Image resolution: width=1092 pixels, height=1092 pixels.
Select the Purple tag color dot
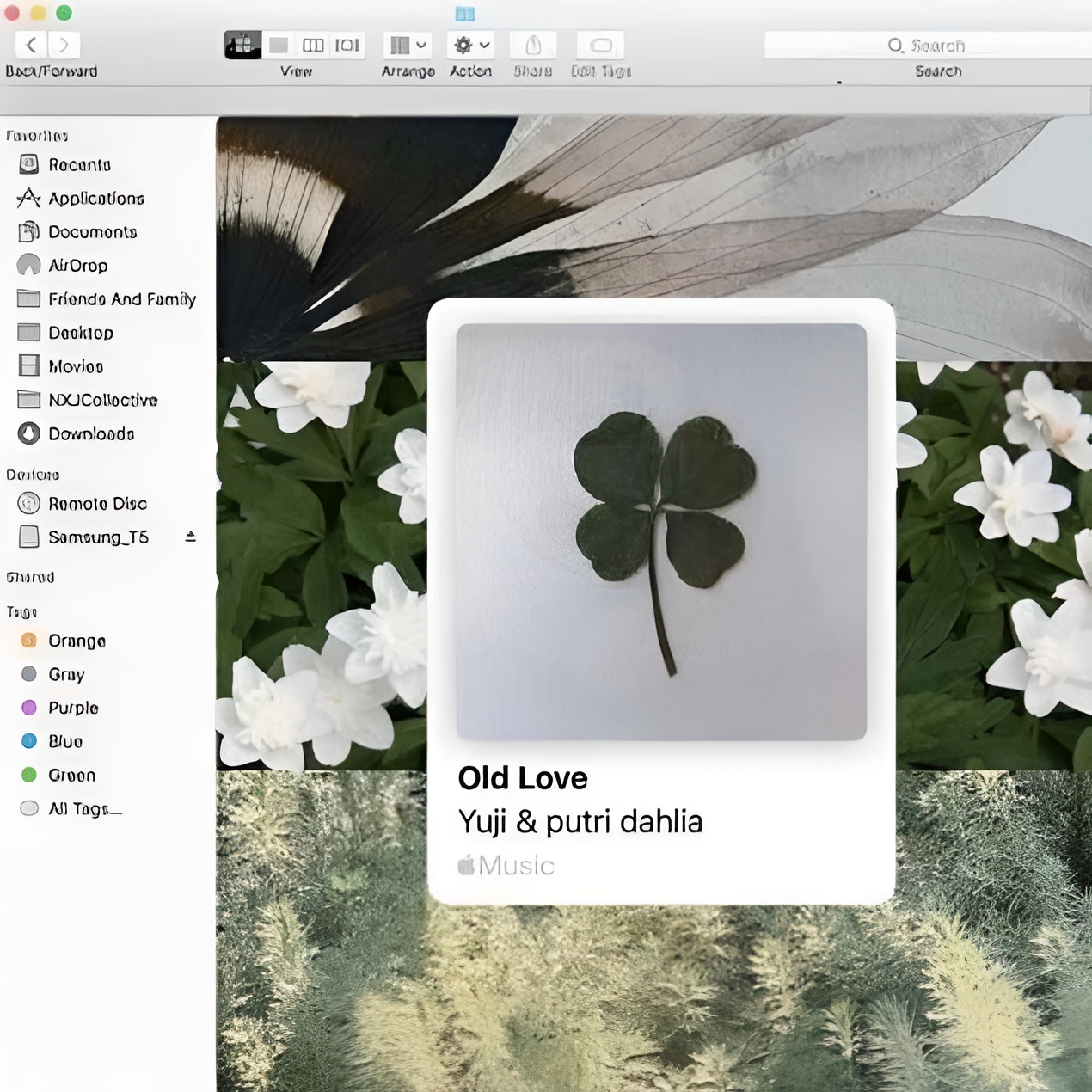(29, 708)
